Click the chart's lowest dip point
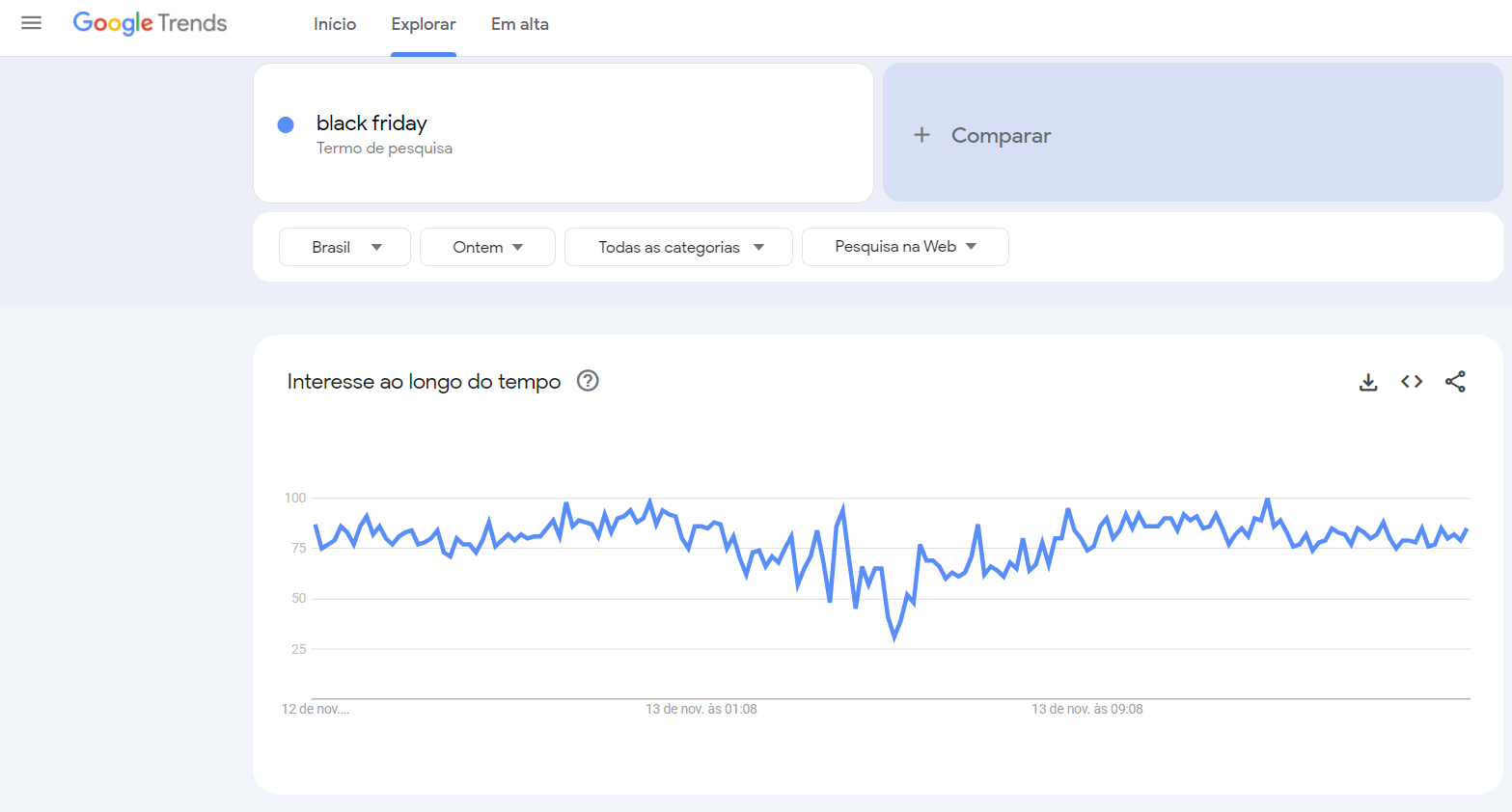Image resolution: width=1512 pixels, height=812 pixels. click(894, 637)
